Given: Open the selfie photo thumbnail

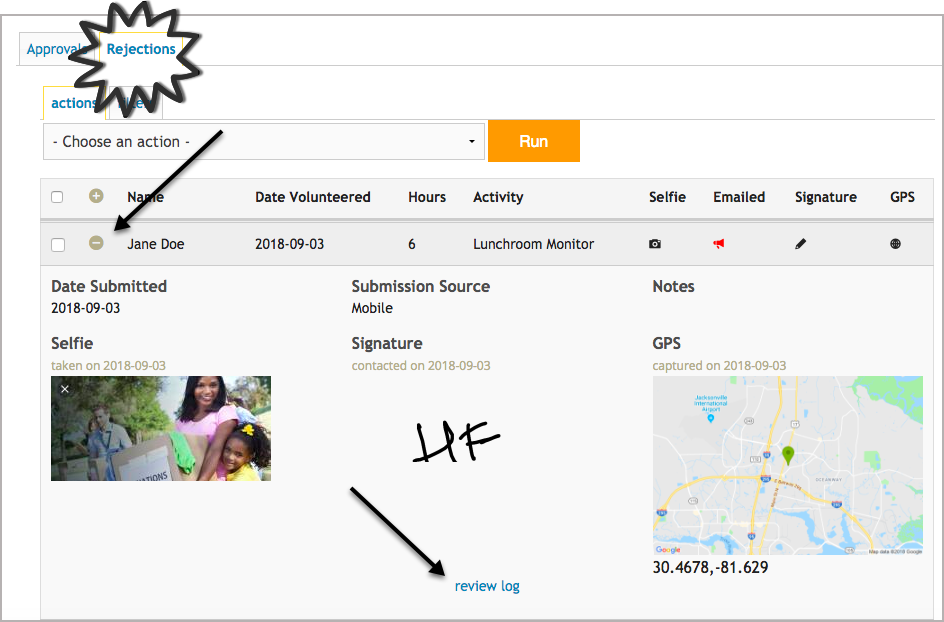Looking at the screenshot, I should [161, 428].
